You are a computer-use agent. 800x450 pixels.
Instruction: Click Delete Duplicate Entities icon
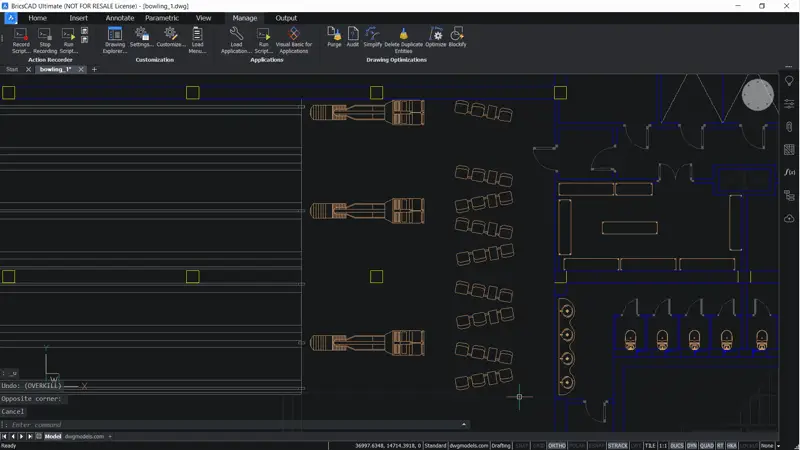click(403, 35)
